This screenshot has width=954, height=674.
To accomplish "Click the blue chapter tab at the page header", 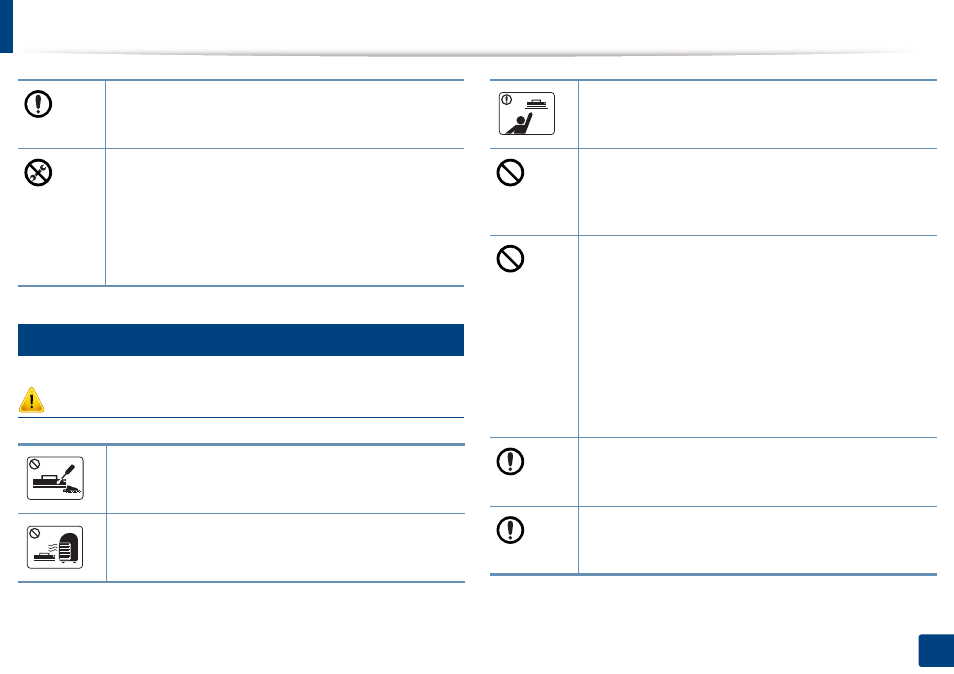I will pyautogui.click(x=6, y=26).
